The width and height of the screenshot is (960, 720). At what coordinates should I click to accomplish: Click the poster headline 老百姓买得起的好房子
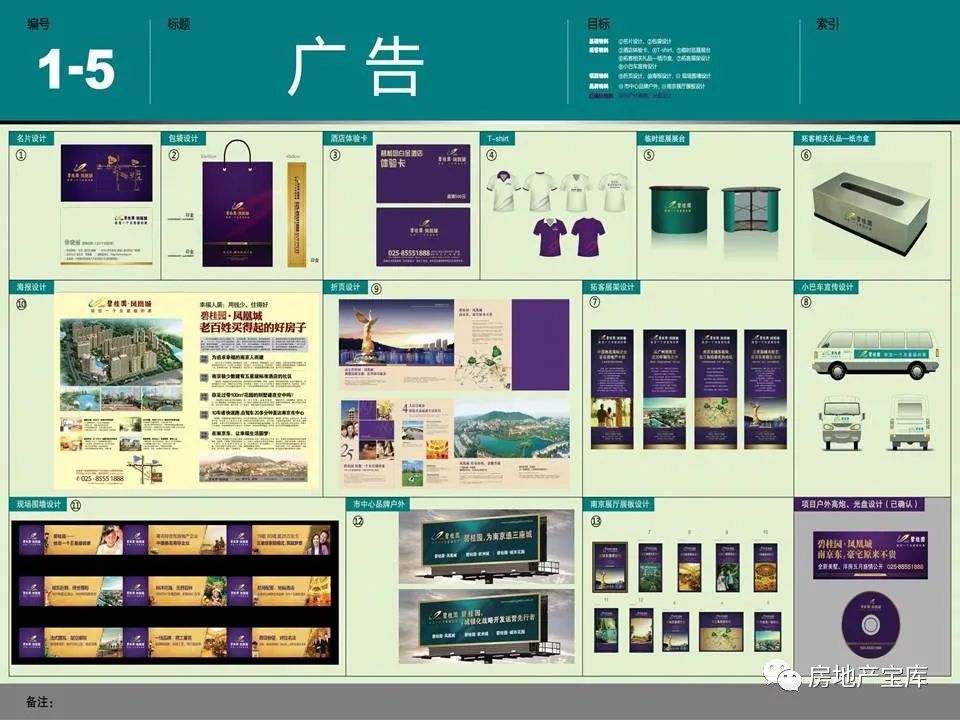coord(253,328)
